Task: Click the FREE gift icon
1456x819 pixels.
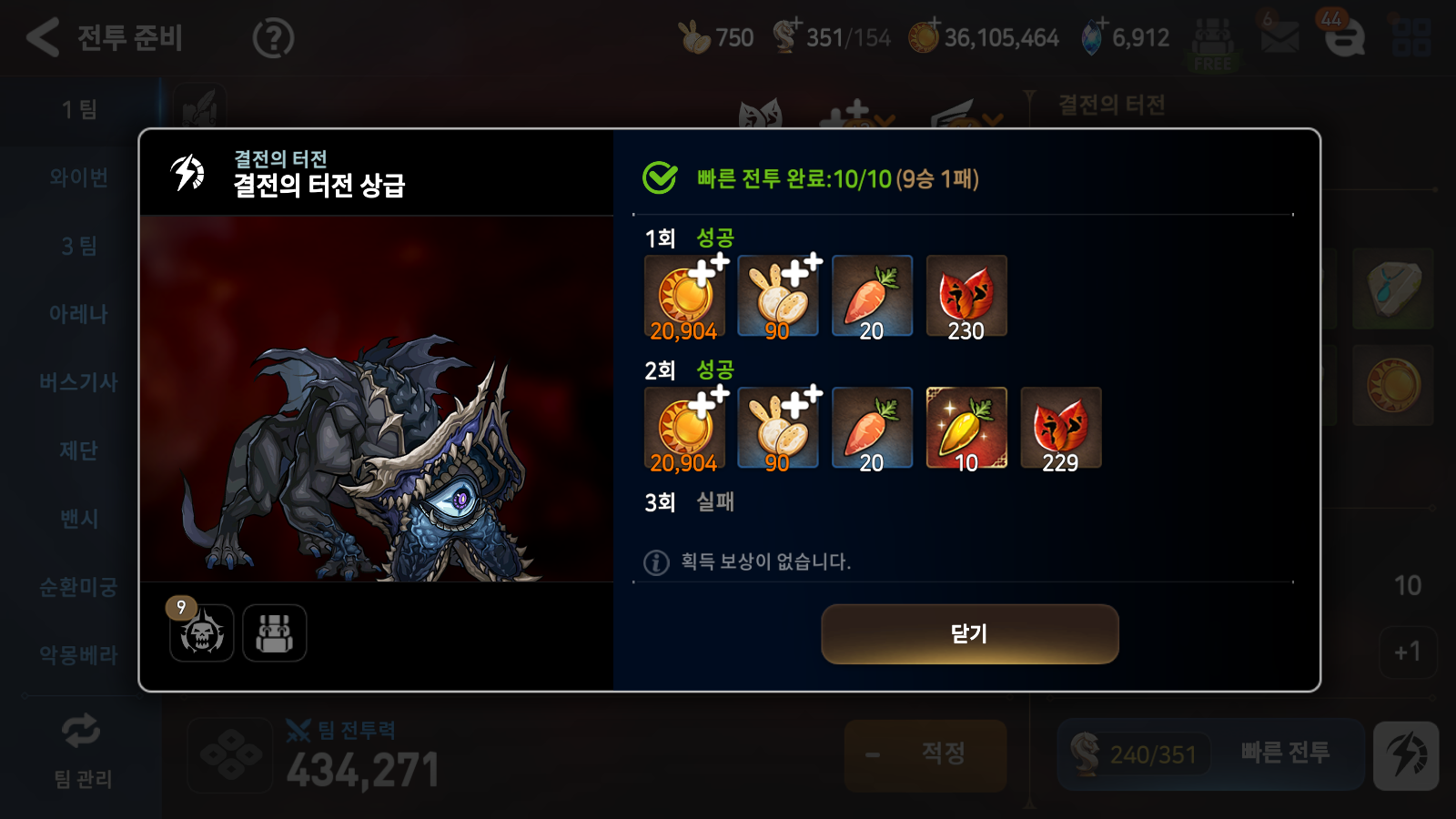Action: (x=1212, y=44)
